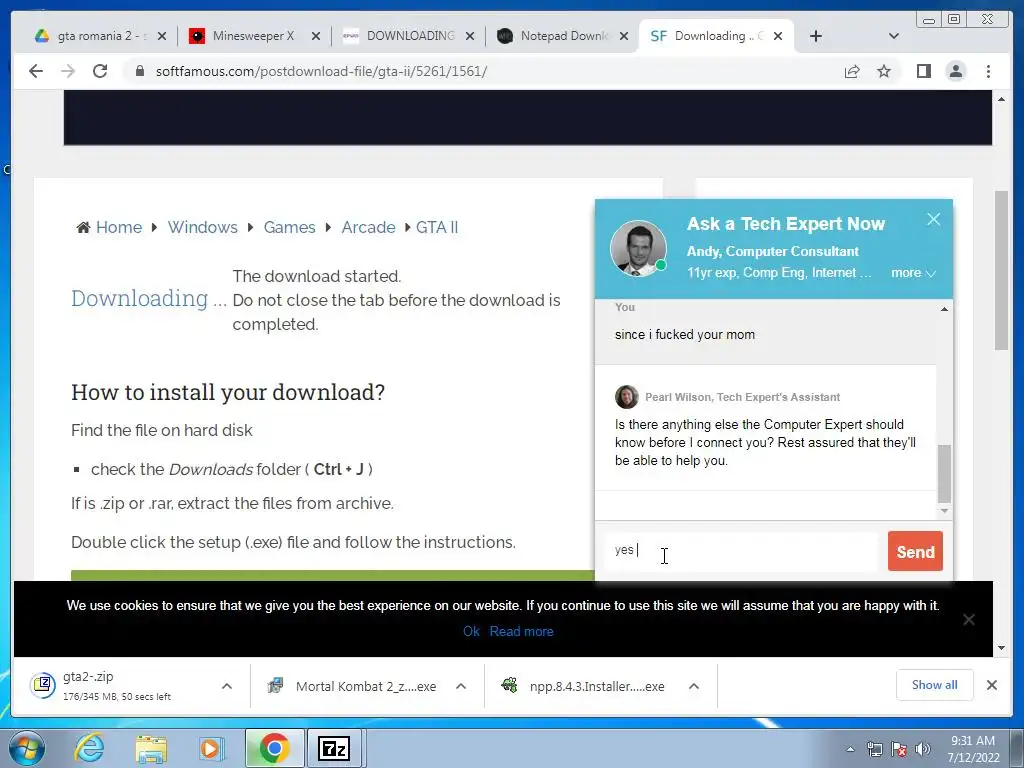Open the Chrome three-dot menu

click(x=988, y=71)
